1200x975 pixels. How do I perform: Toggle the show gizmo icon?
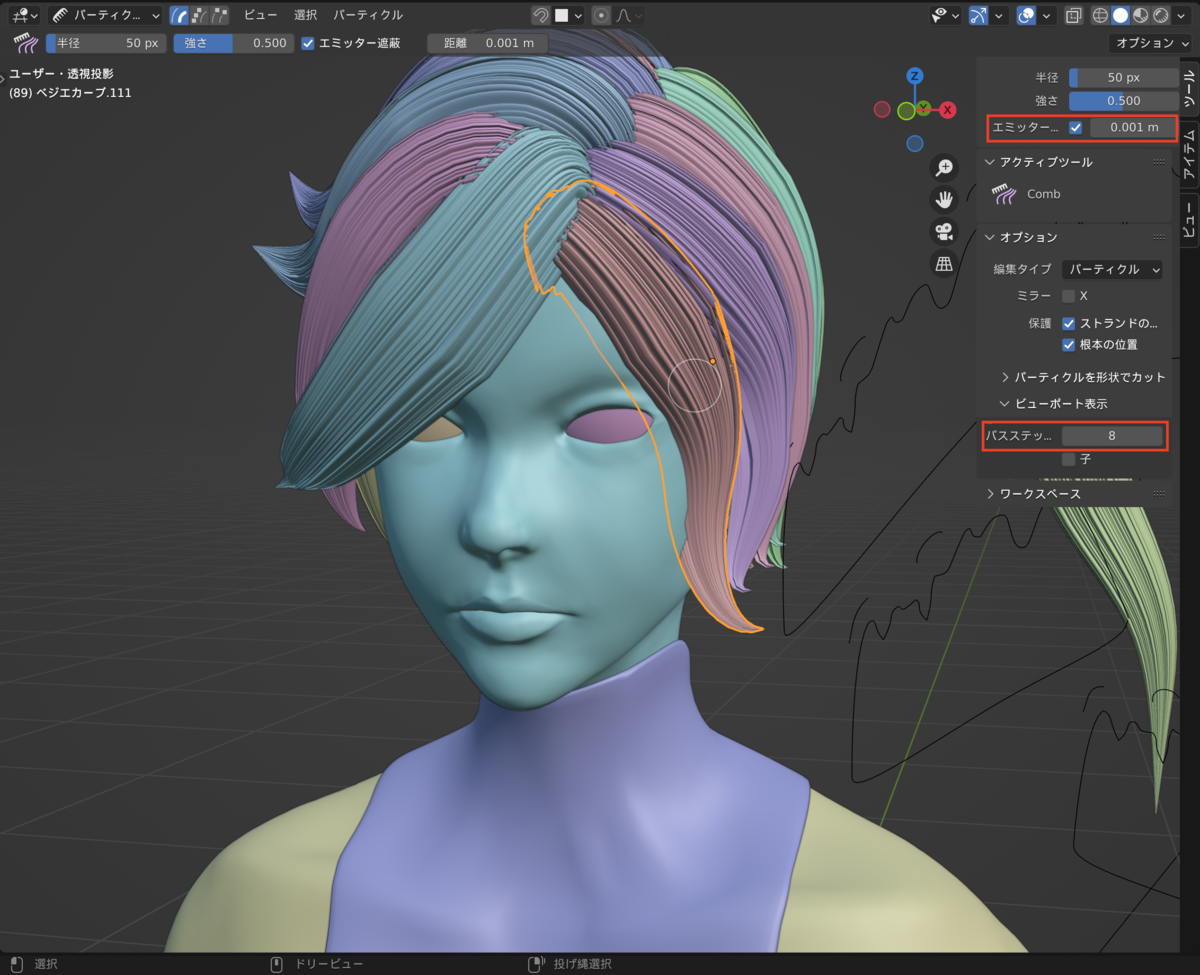click(x=979, y=15)
